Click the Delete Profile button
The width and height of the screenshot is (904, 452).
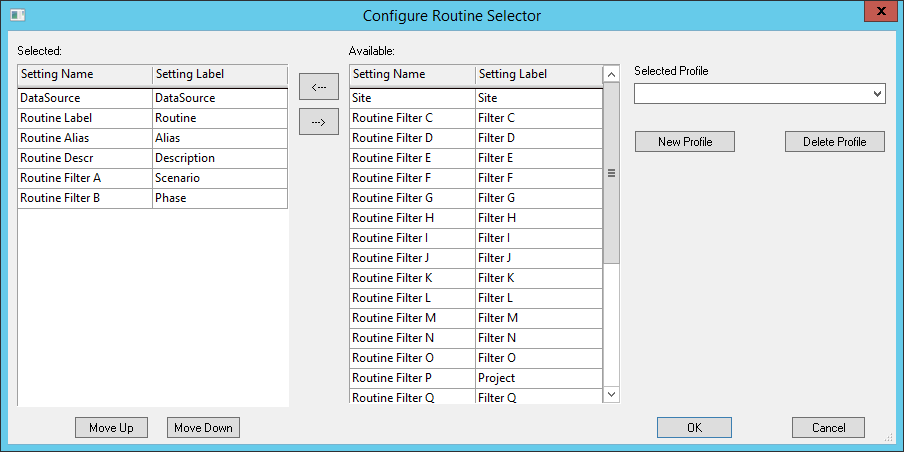pyautogui.click(x=834, y=142)
